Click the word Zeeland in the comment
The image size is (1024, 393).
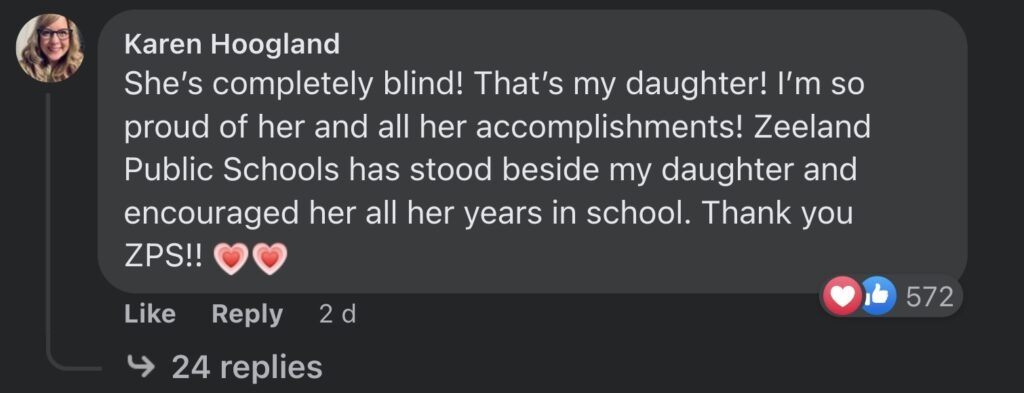[812, 127]
